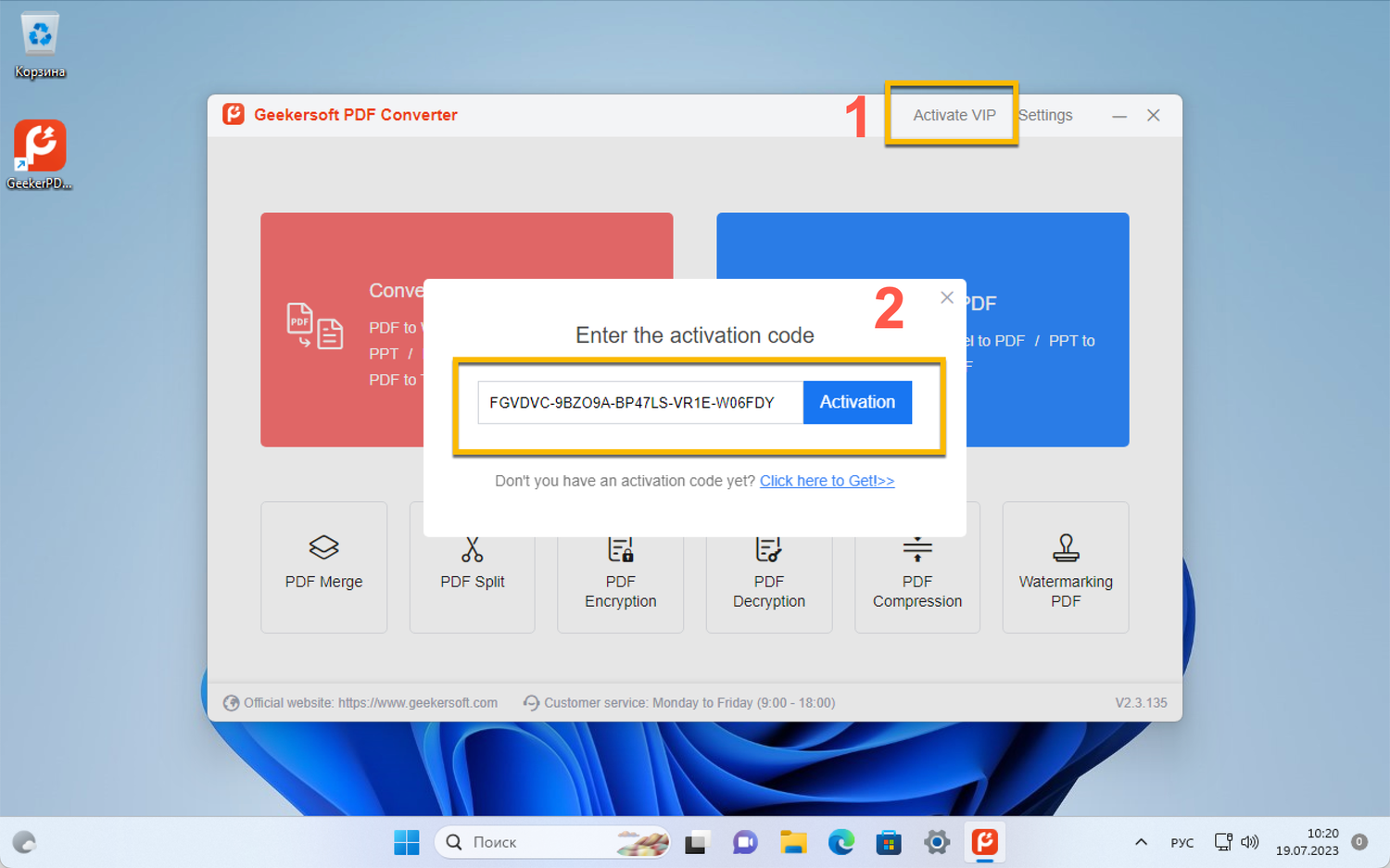Screen dimensions: 1390x868
Task: Open Activate VIP in the title bar
Action: [x=954, y=115]
